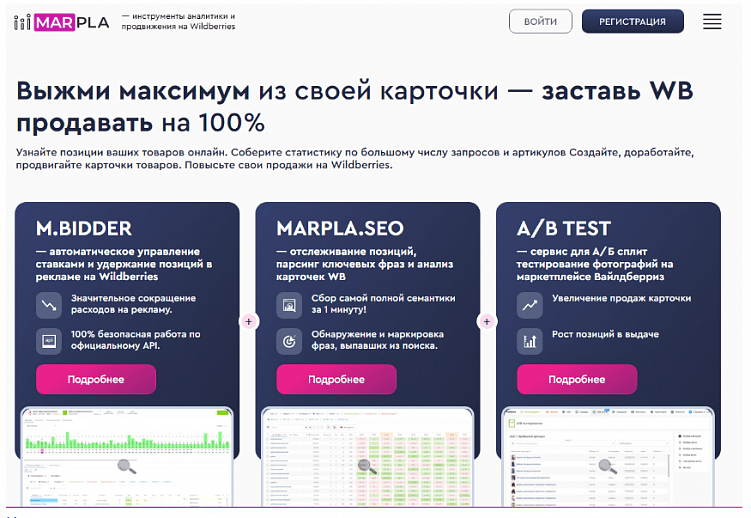Click the A/B TEST card title
This screenshot has width=751, height=518.
pos(564,228)
